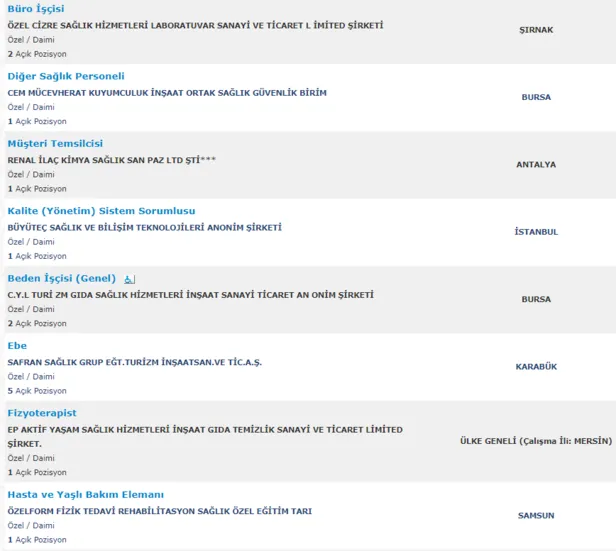Click the ŞIRNAK location cell
Screen dimensions: 616x551
pyautogui.click(x=536, y=30)
